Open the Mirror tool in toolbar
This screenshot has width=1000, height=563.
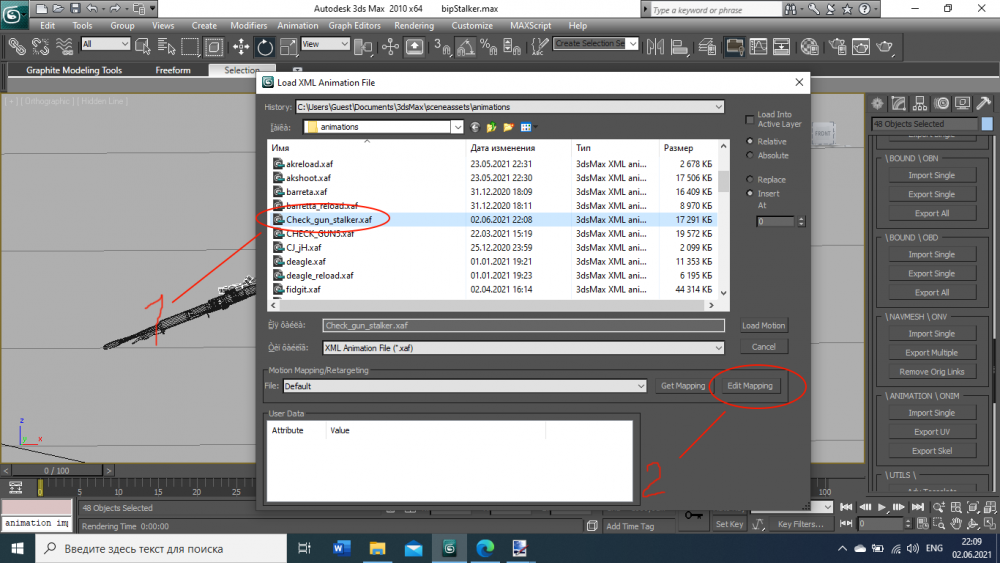click(656, 46)
